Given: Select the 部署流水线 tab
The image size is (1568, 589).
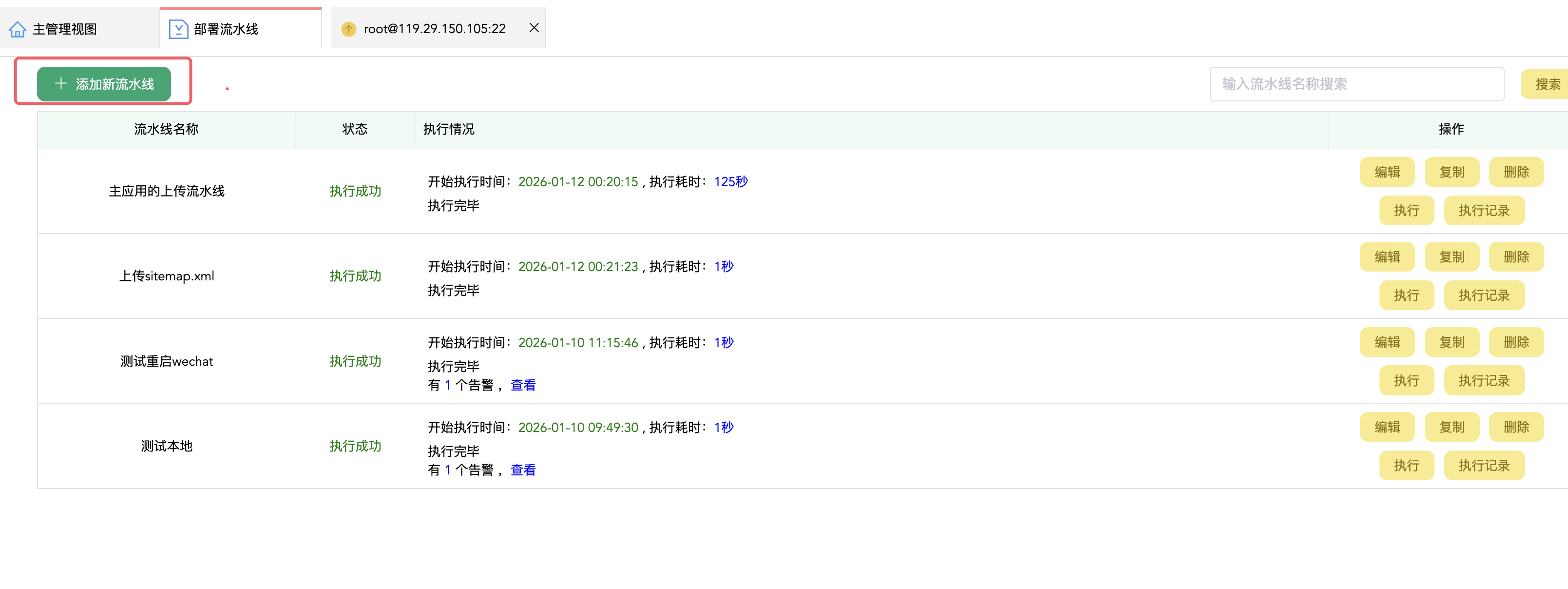Looking at the screenshot, I should coord(226,29).
